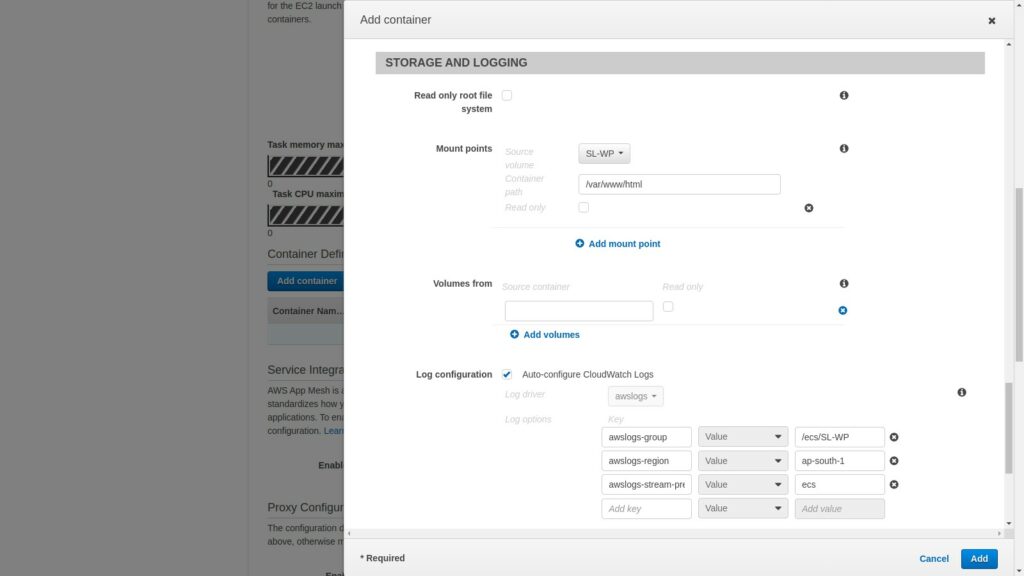Click the blue Add button

point(979,558)
